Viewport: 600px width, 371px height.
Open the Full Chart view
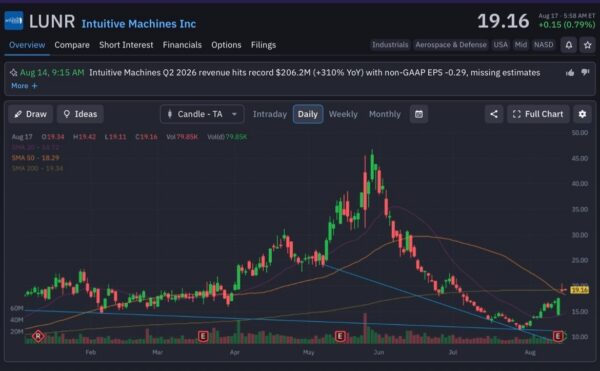click(538, 114)
